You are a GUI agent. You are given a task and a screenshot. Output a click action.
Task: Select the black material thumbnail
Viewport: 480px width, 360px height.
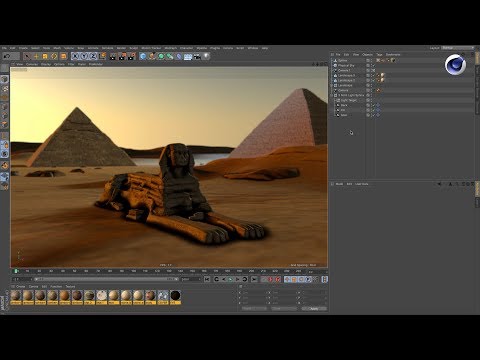175,296
